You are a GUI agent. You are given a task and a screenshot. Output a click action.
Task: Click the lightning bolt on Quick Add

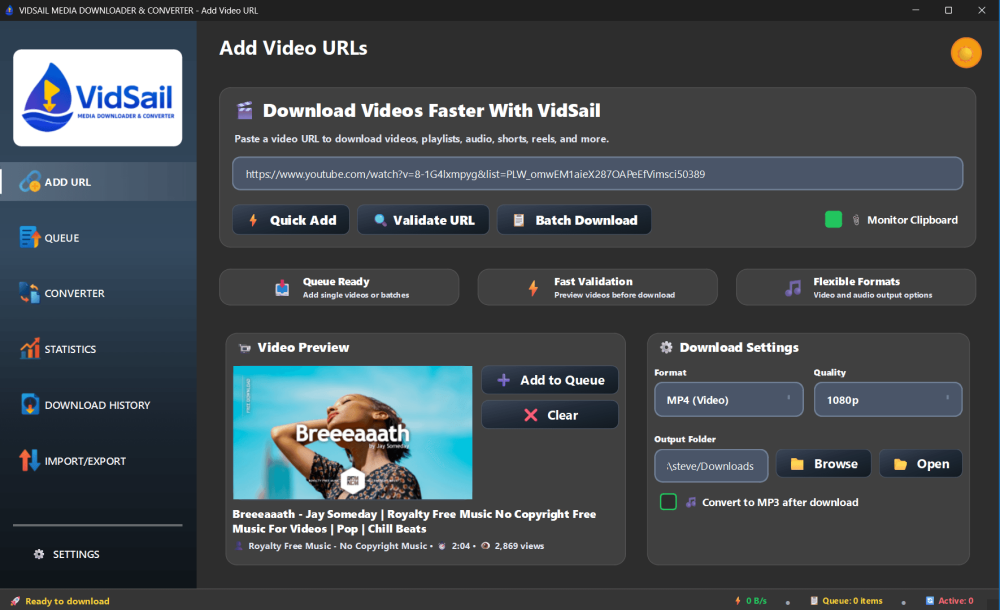[x=253, y=220]
